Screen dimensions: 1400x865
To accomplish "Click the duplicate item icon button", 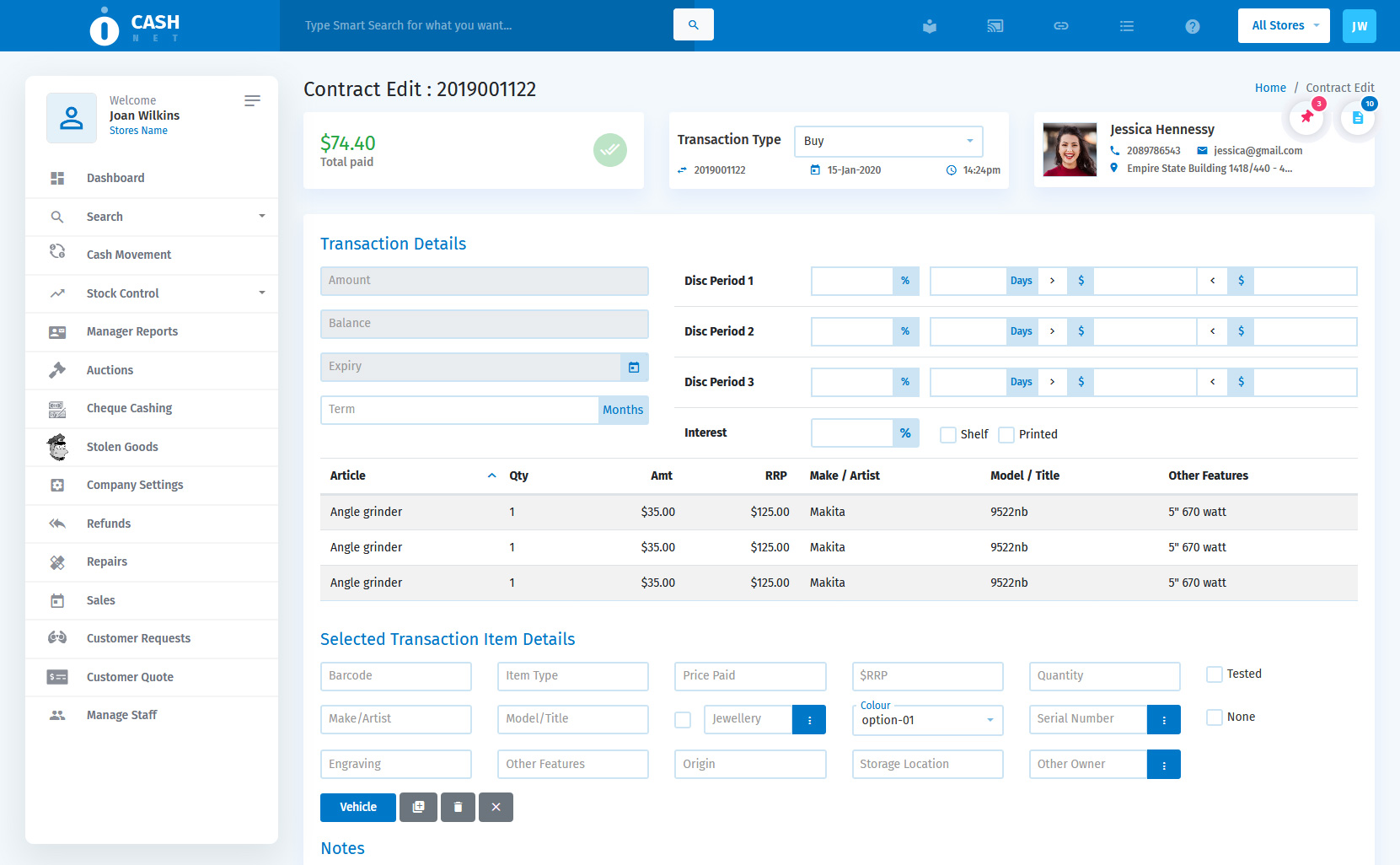I will 418,807.
